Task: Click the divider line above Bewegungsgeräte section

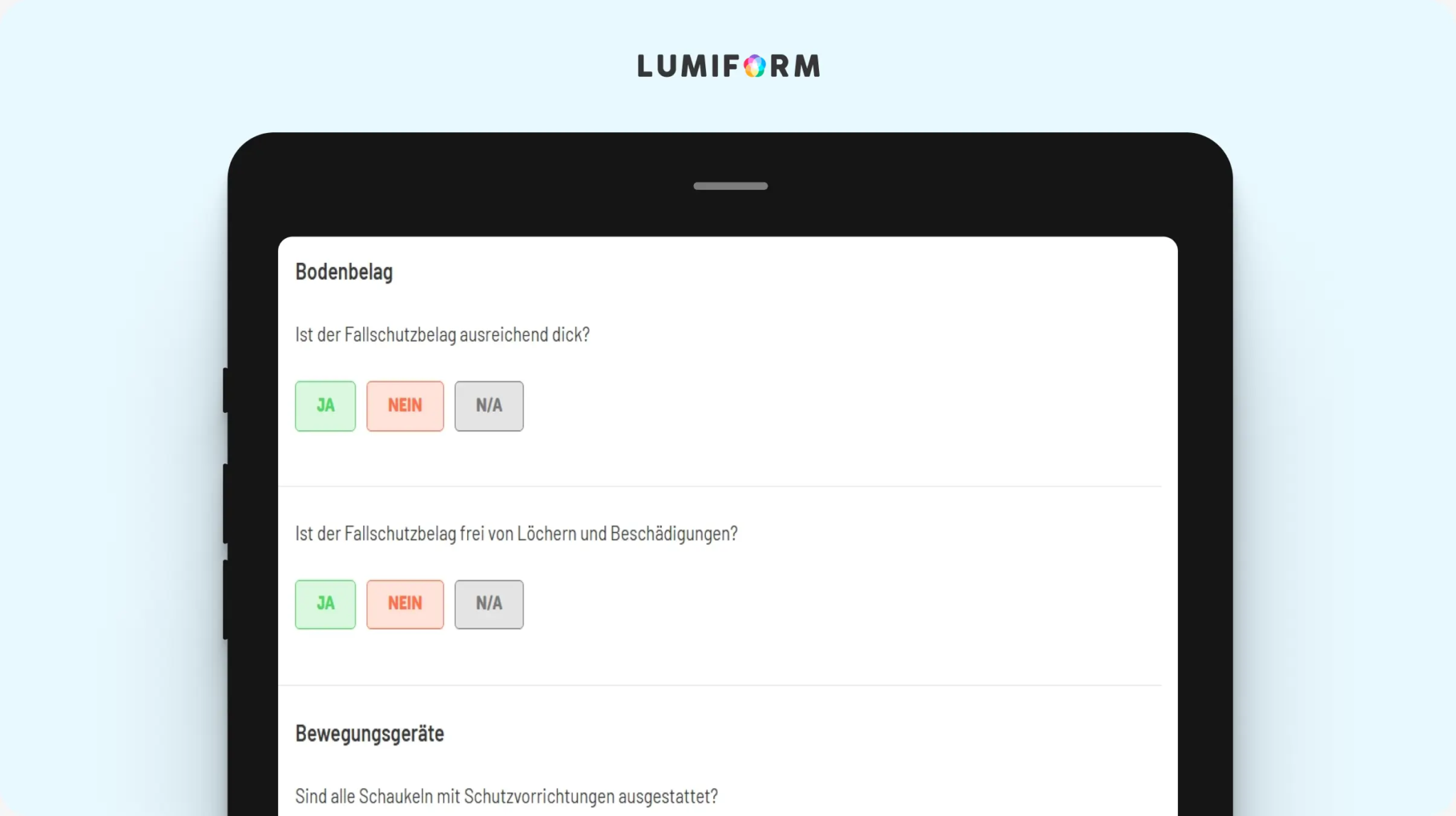Action: point(719,685)
